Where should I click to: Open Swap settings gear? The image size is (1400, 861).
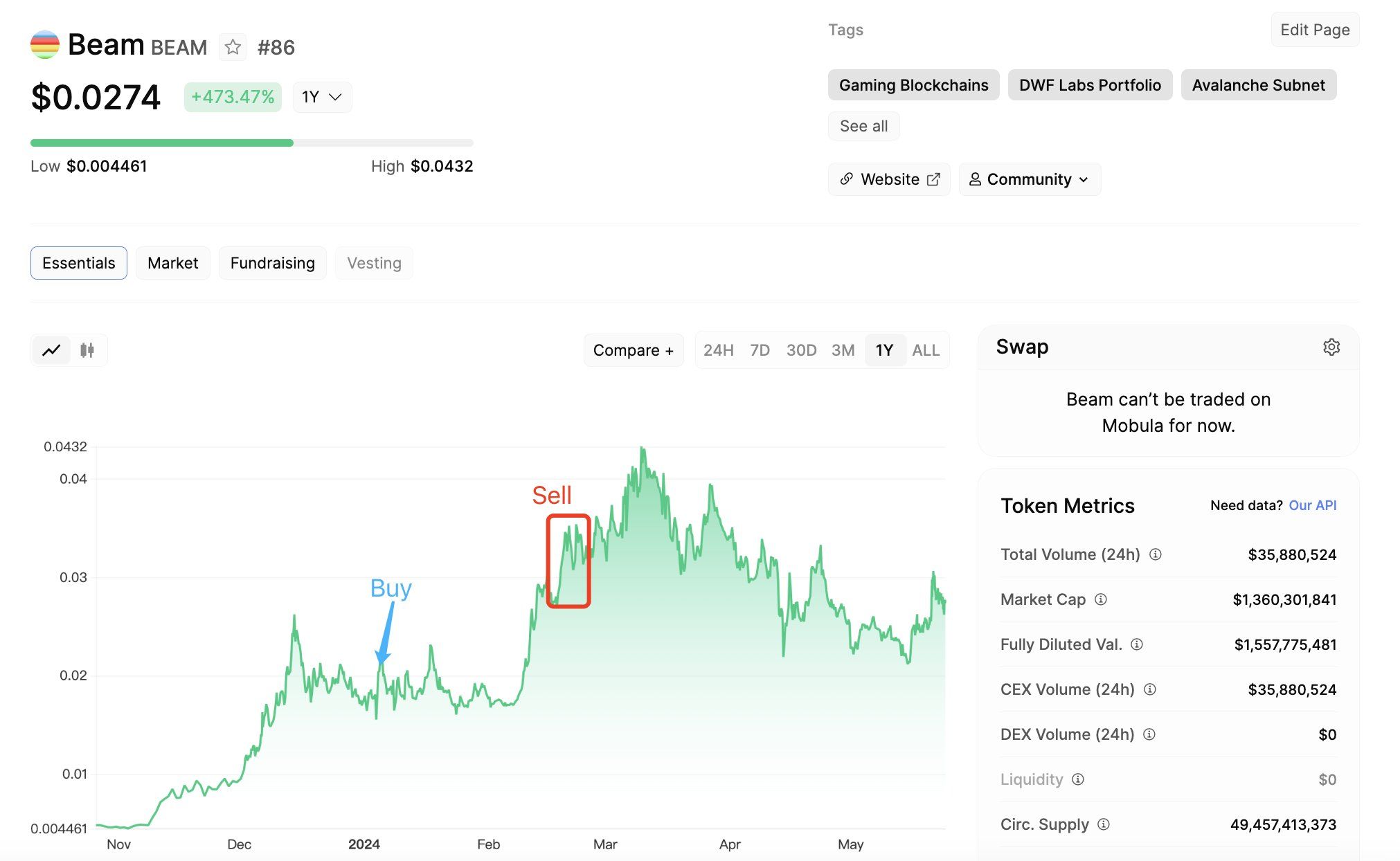[1331, 347]
